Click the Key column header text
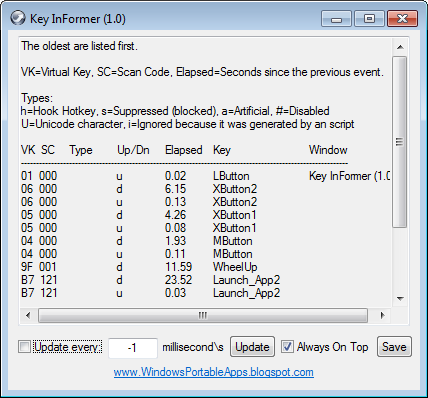 (222, 150)
